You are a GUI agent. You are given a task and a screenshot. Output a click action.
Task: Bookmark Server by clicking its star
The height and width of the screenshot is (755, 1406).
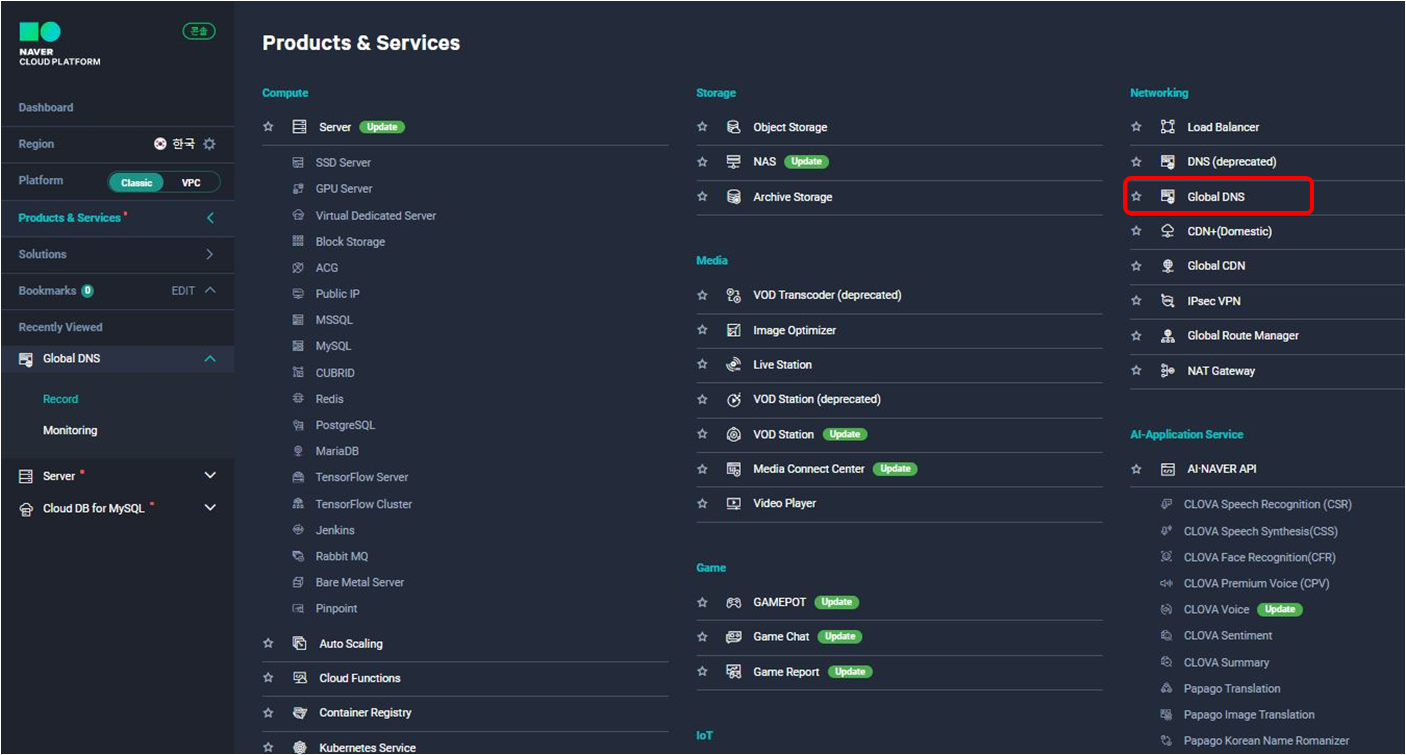click(267, 126)
